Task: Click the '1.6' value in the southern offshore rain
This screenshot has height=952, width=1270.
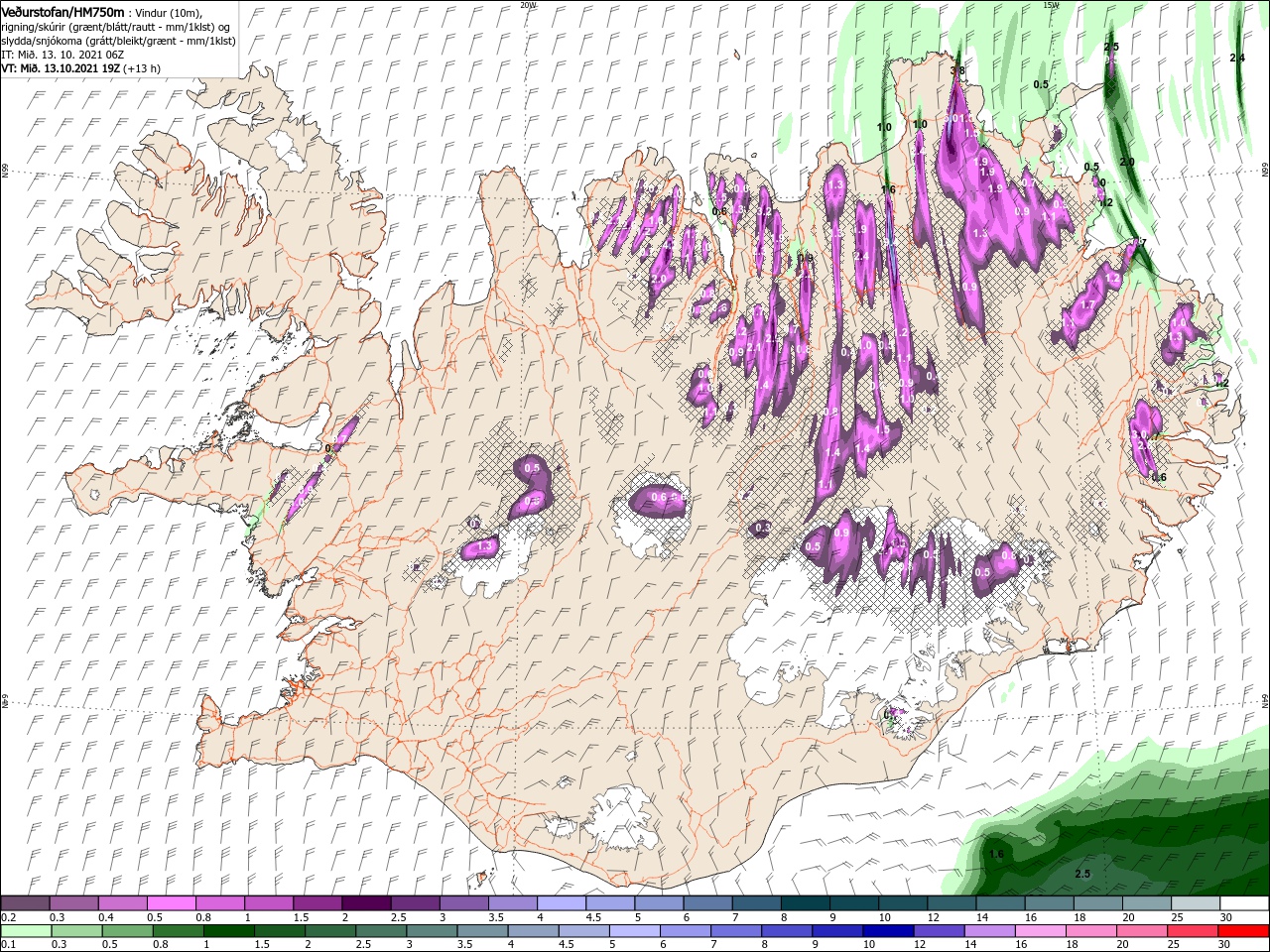Action: pos(996,854)
